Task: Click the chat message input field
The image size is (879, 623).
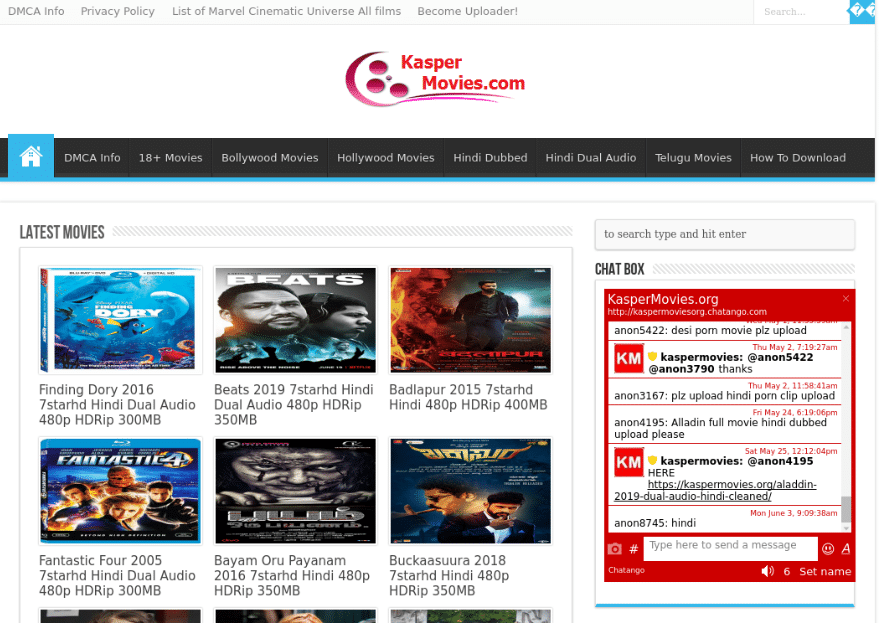Action: click(730, 548)
